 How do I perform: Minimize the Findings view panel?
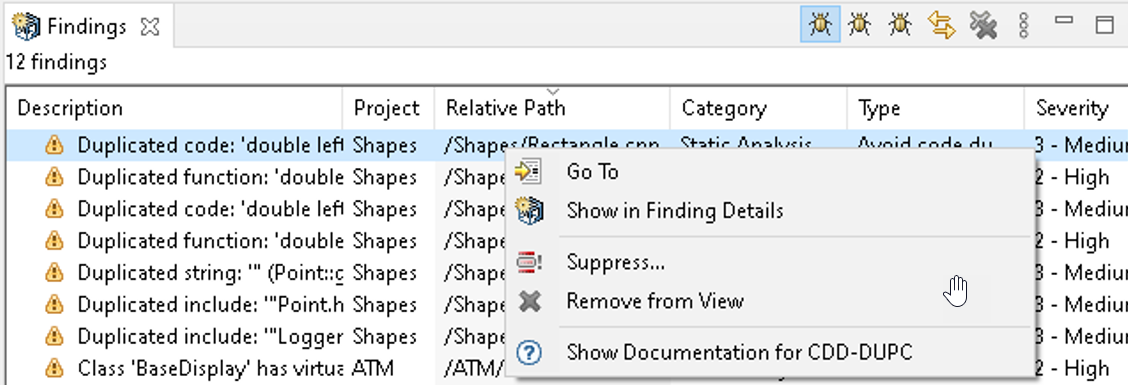point(1064,22)
